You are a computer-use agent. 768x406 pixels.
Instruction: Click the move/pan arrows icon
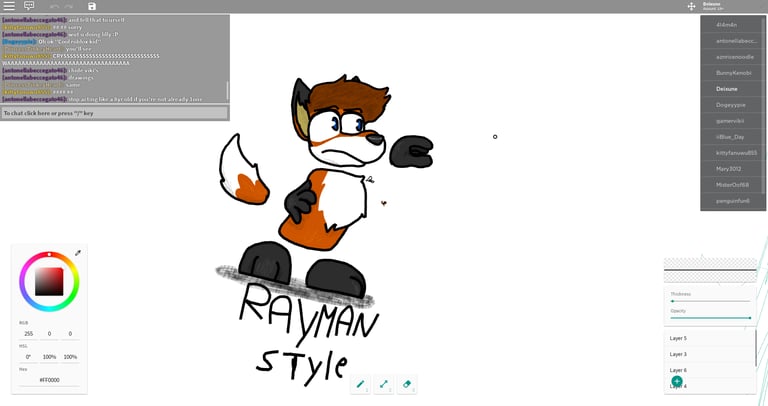691,6
